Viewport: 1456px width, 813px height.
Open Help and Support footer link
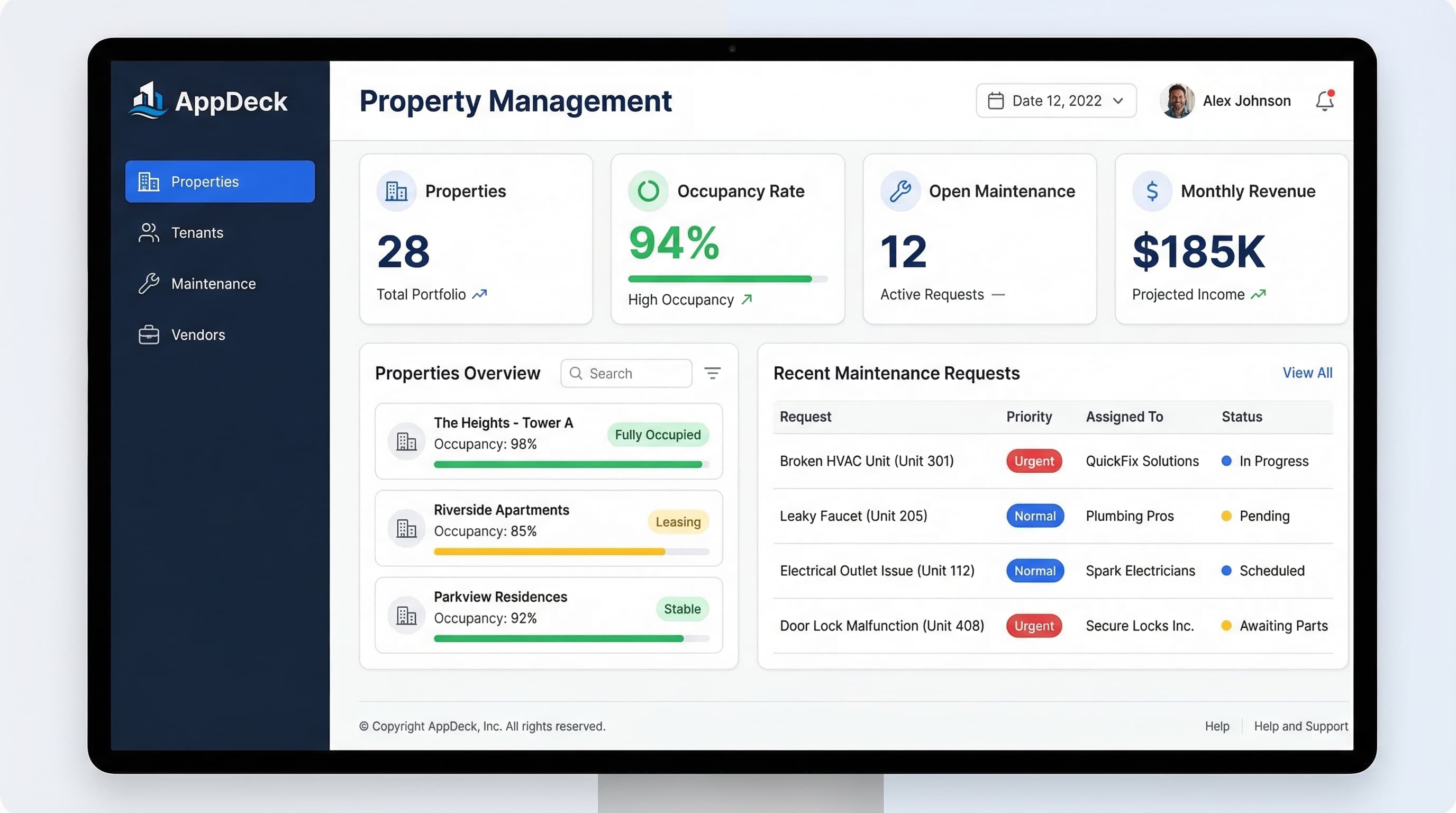[1300, 726]
